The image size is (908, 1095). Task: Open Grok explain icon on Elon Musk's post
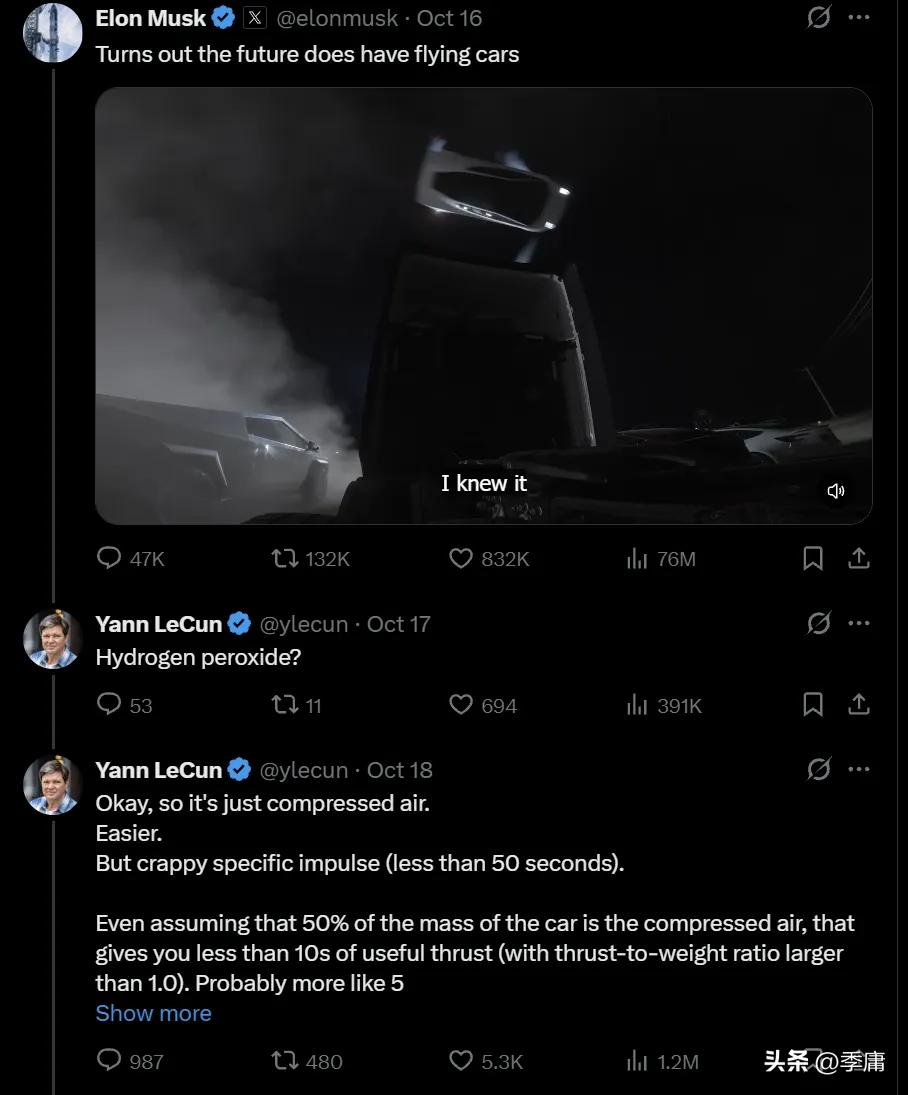point(819,17)
